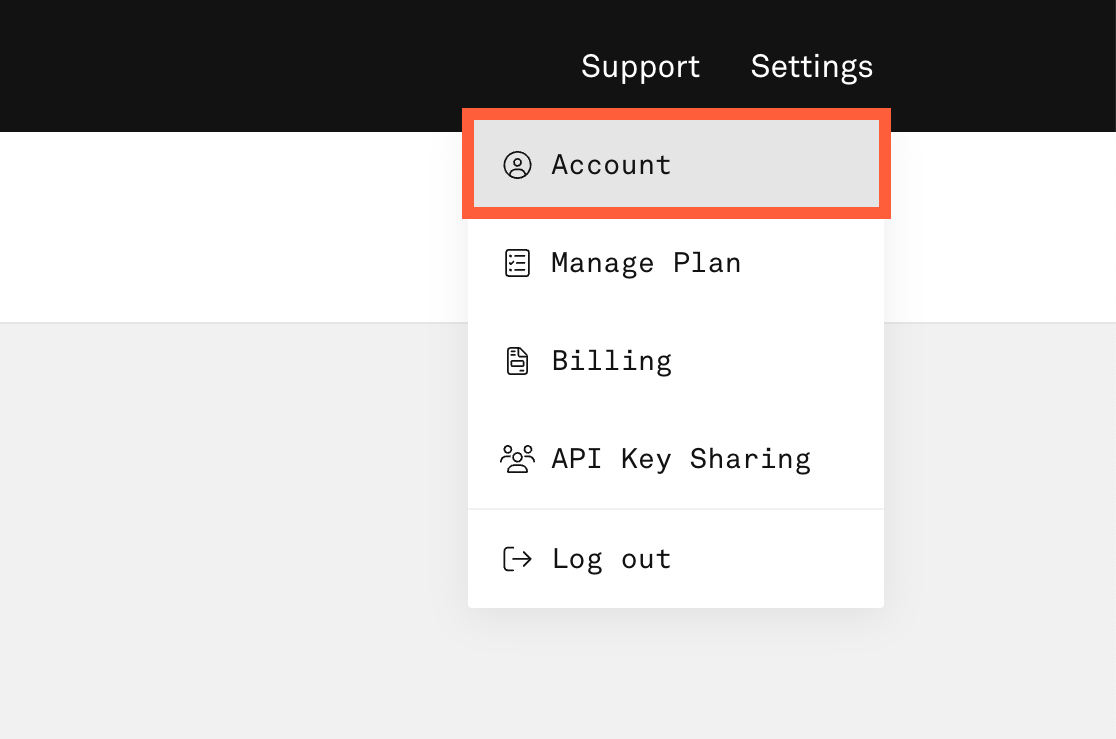Open the Account menu entry

[x=611, y=165]
